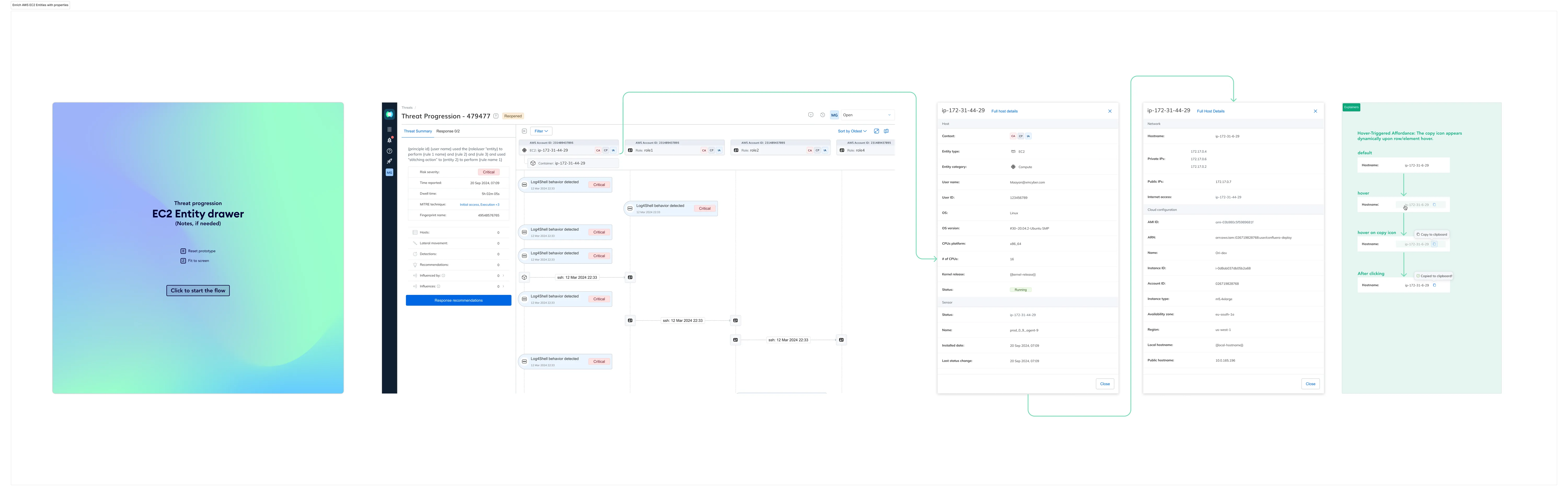1568x496 pixels.
Task: Click copy icon in the After clicking example
Action: point(1434,285)
